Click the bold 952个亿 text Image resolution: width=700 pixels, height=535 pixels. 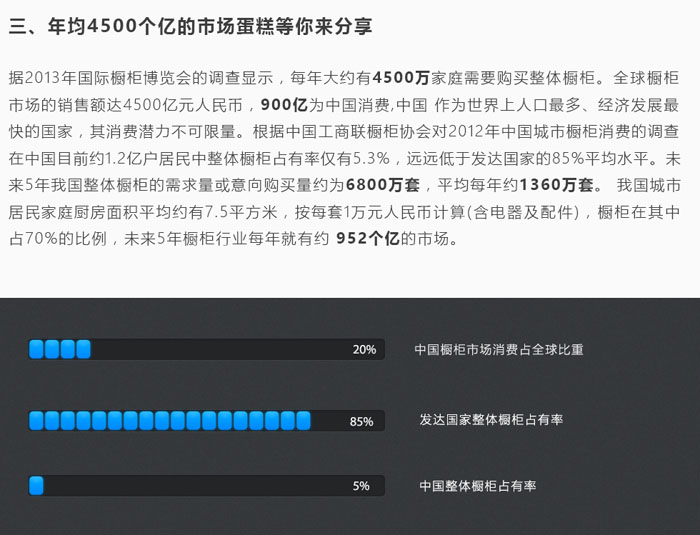pos(367,238)
